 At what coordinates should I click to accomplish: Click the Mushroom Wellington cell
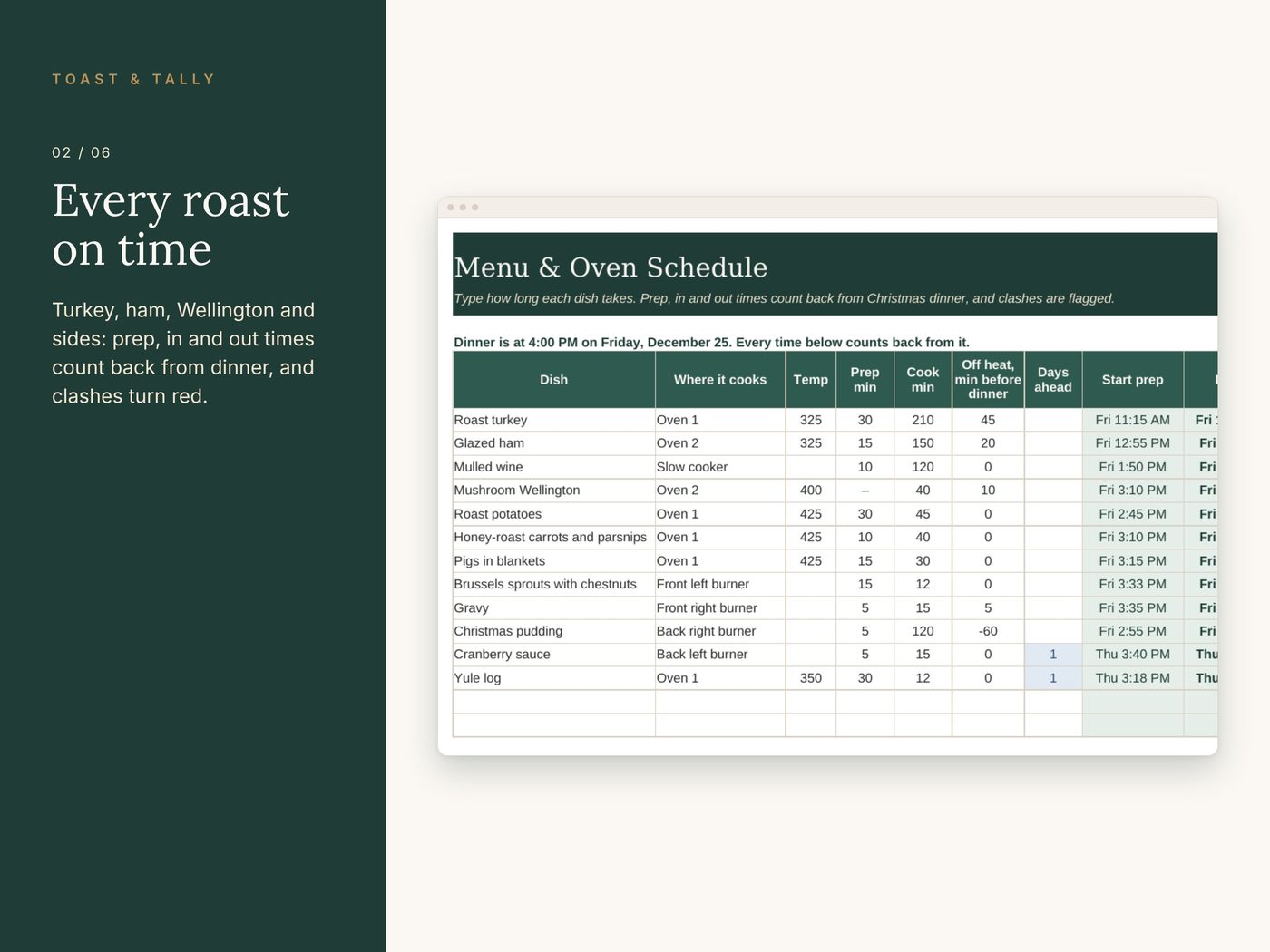(x=554, y=491)
